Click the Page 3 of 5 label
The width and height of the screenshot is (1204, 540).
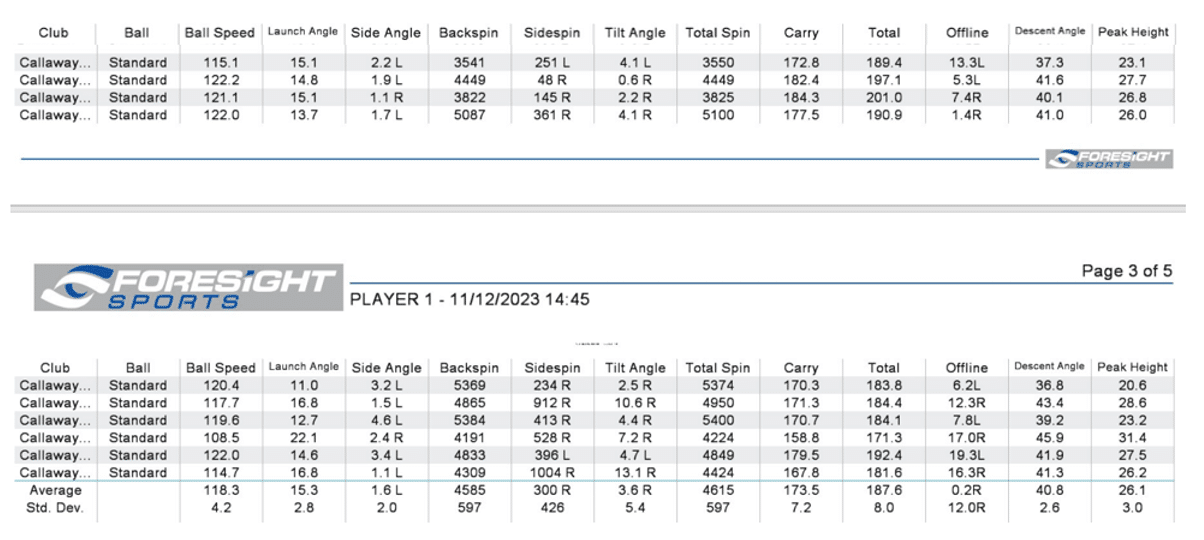click(1126, 271)
